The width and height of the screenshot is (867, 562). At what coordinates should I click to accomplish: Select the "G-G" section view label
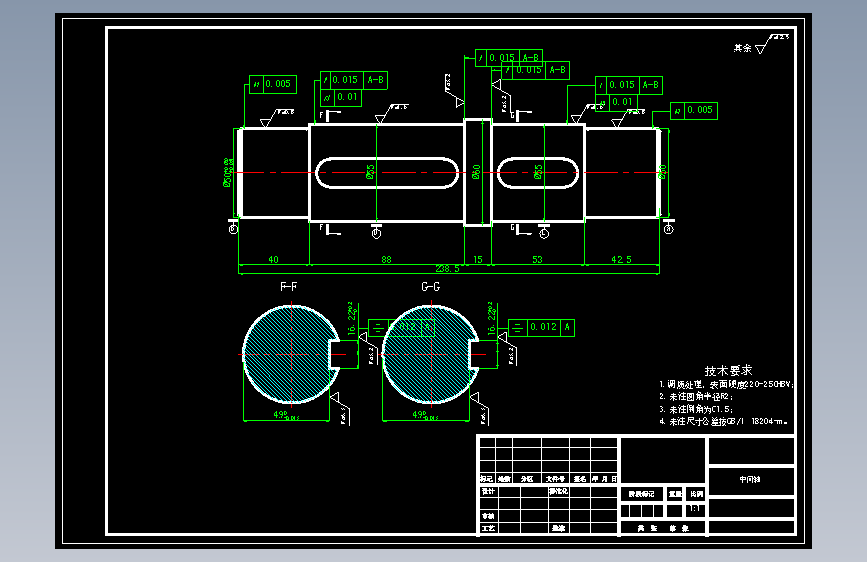click(431, 287)
